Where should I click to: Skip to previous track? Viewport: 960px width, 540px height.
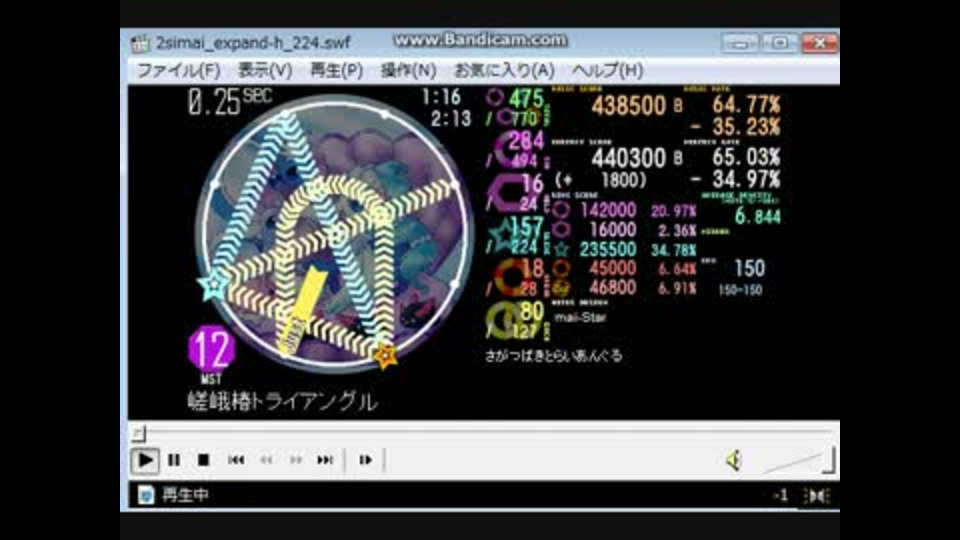pos(236,460)
